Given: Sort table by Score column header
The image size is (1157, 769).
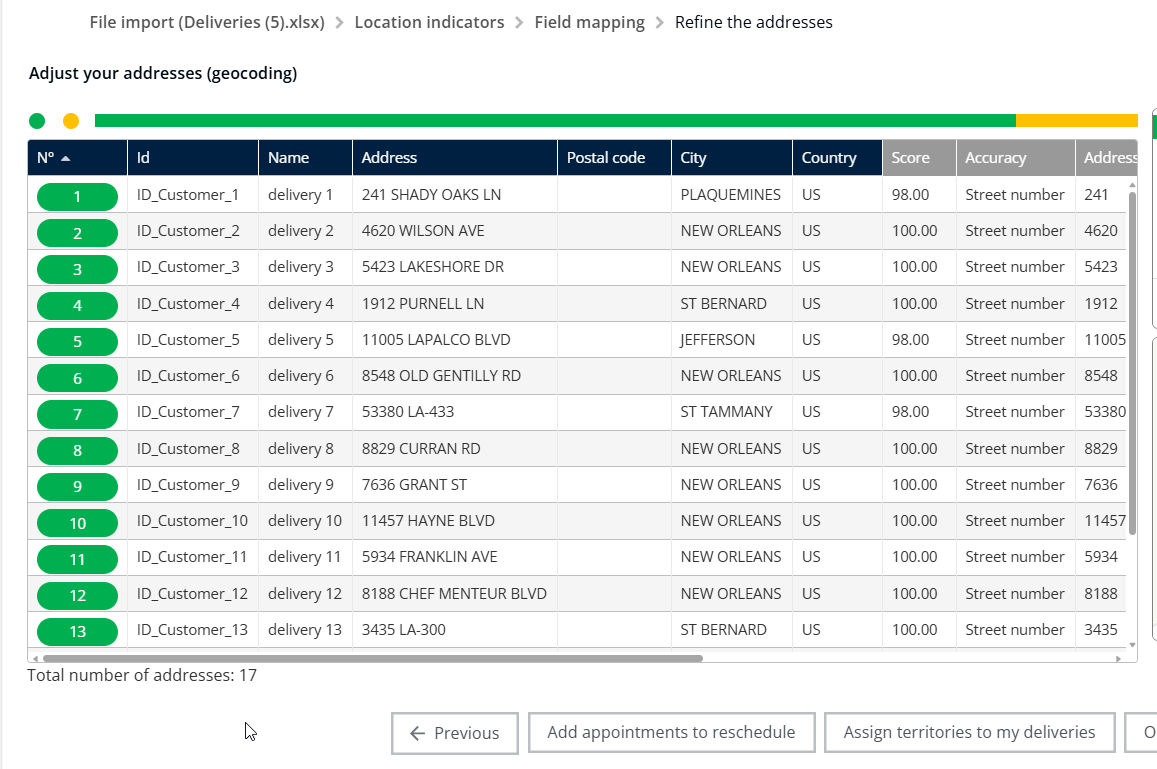Looking at the screenshot, I should 910,158.
